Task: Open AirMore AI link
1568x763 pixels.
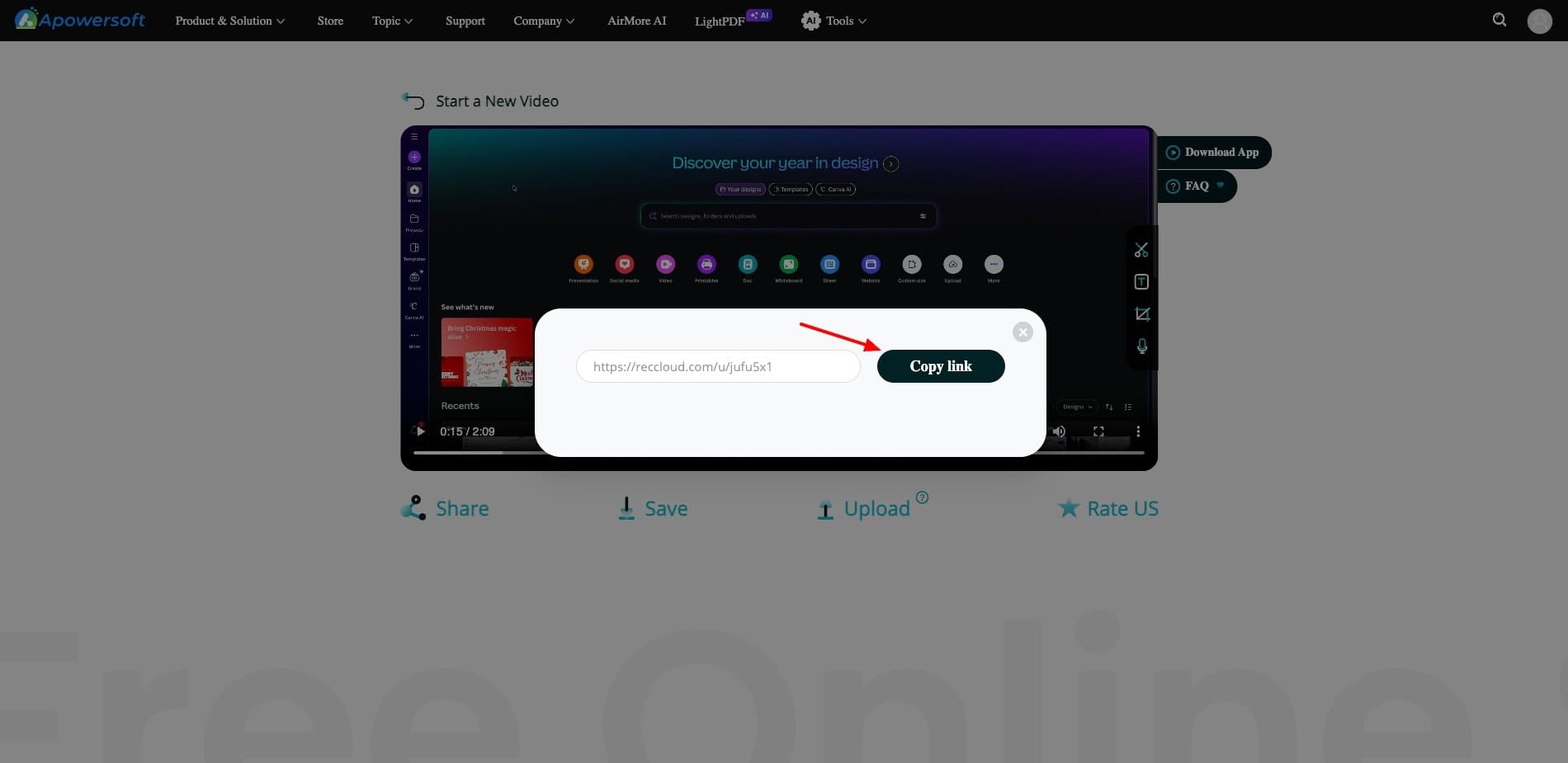Action: (636, 21)
